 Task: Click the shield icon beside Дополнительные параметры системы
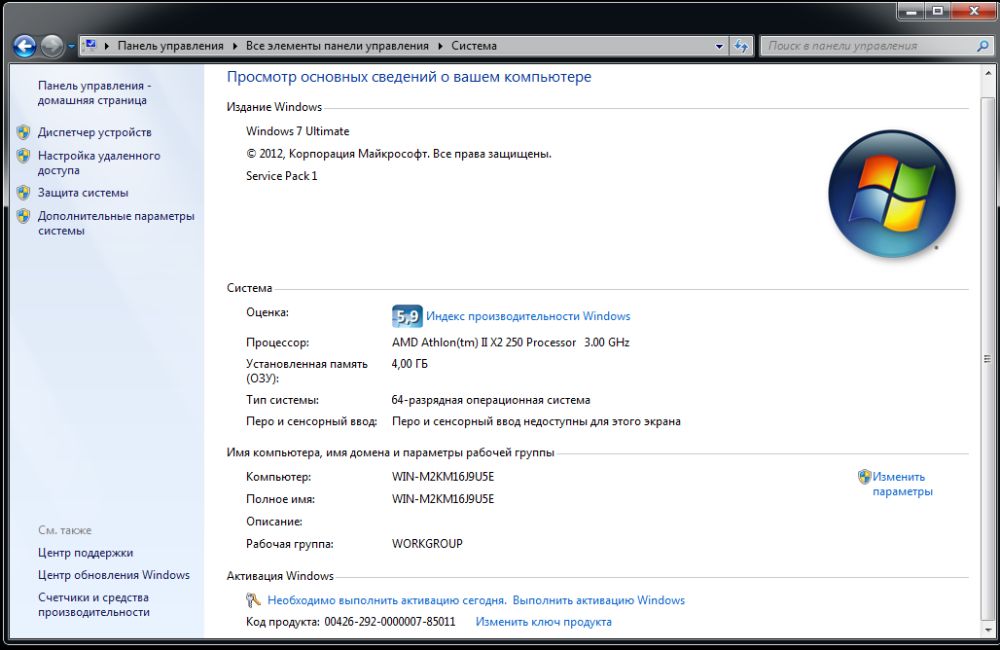click(x=24, y=216)
